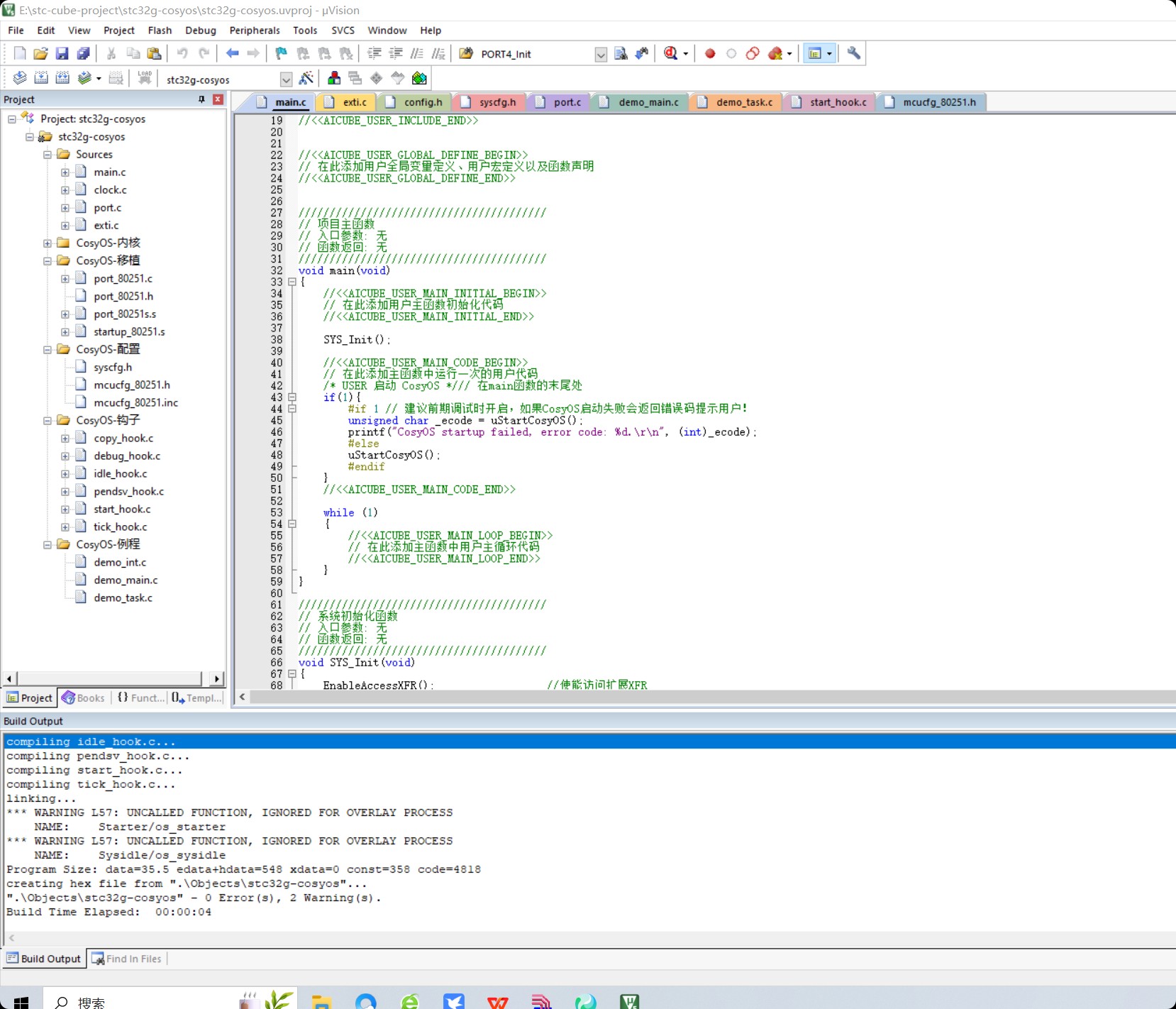Viewport: 1176px width, 1009px height.
Task: Click the Manage Project Items icon
Action: click(334, 78)
